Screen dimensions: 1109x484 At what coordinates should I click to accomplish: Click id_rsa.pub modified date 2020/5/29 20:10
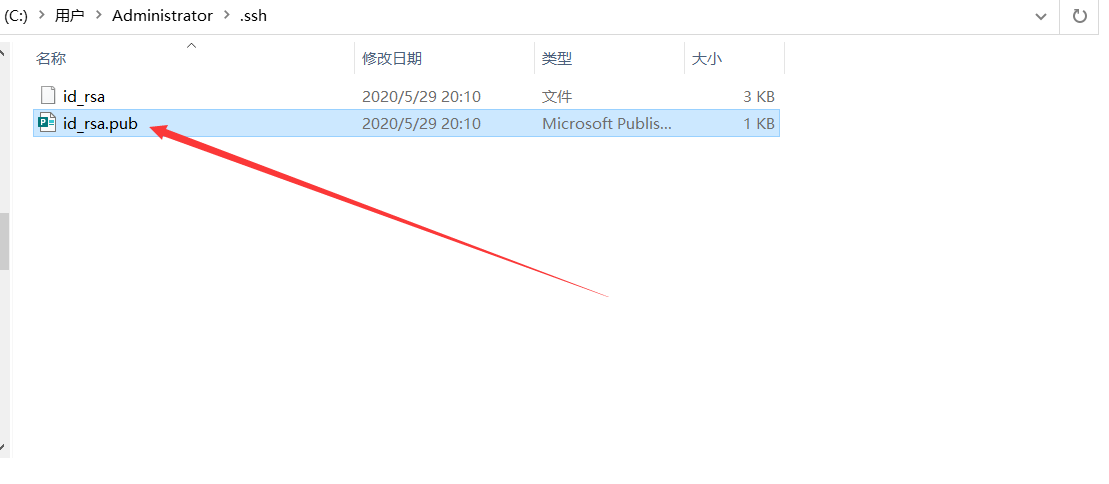point(422,124)
